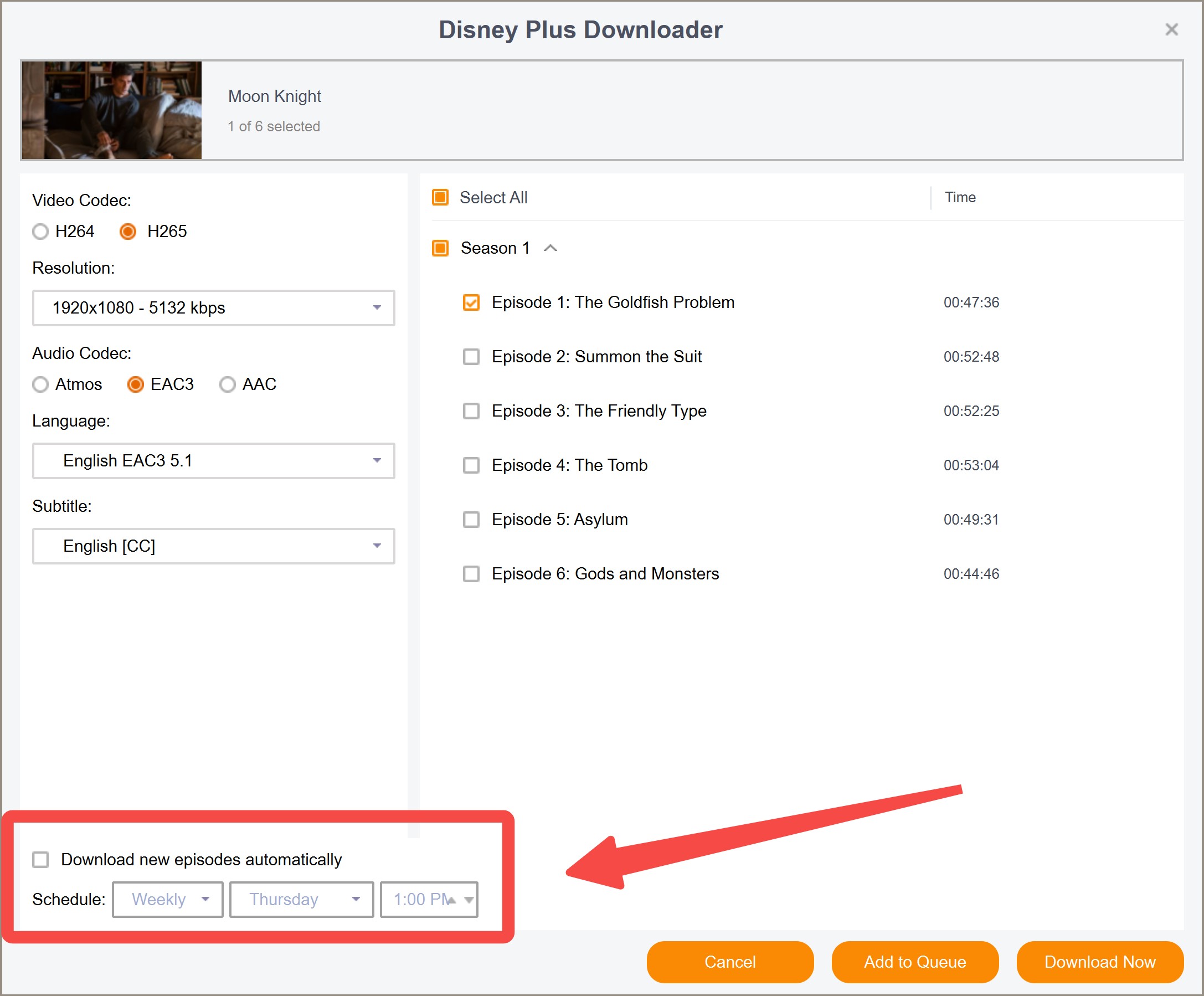1204x996 pixels.
Task: Toggle the Season 1 checkbox
Action: pos(440,248)
